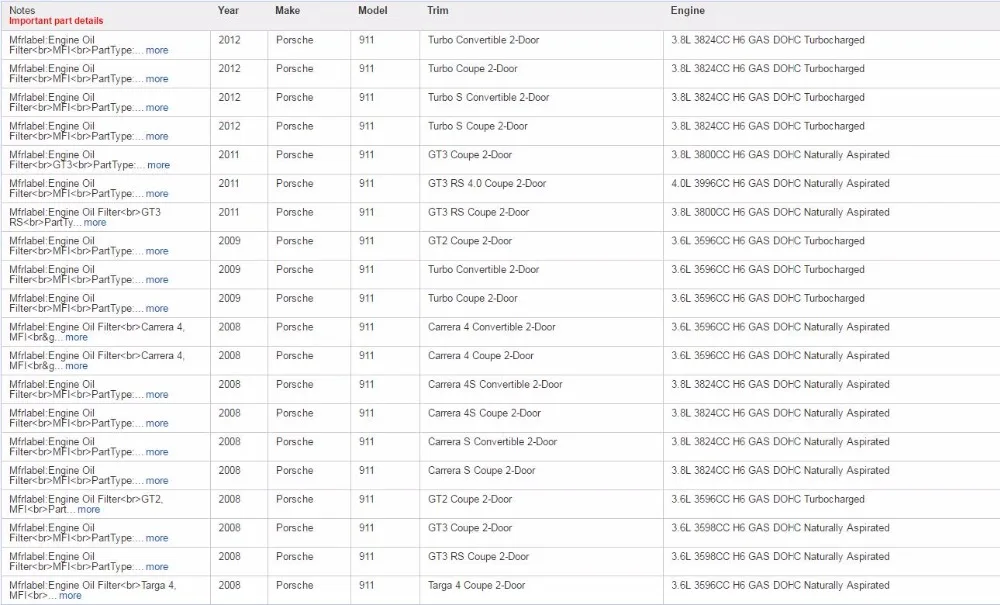
Task: Show more notes for GT3 RS 4.0 Coupe
Action: click(157, 194)
